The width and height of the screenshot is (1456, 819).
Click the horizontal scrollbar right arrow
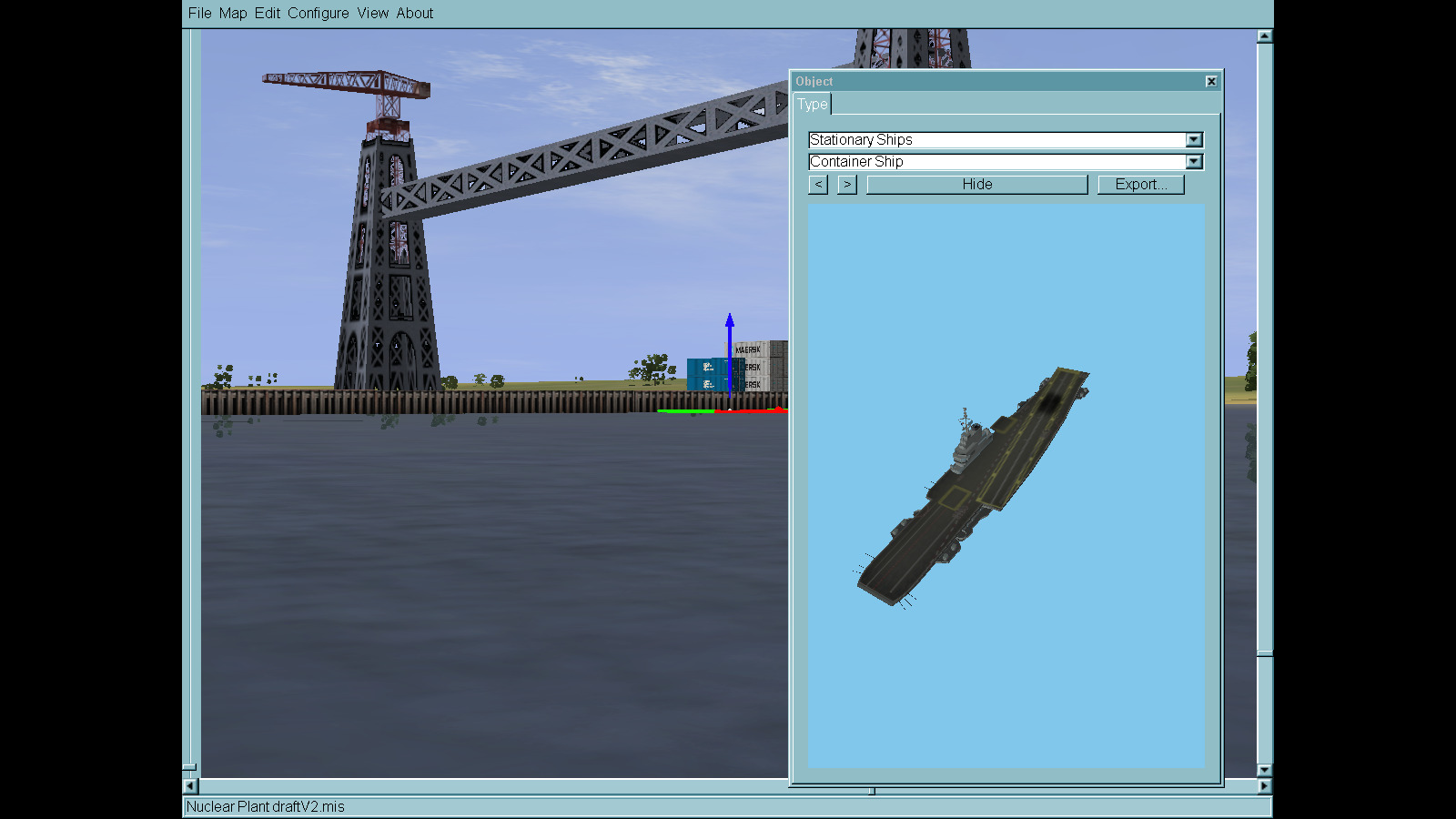tap(1264, 785)
